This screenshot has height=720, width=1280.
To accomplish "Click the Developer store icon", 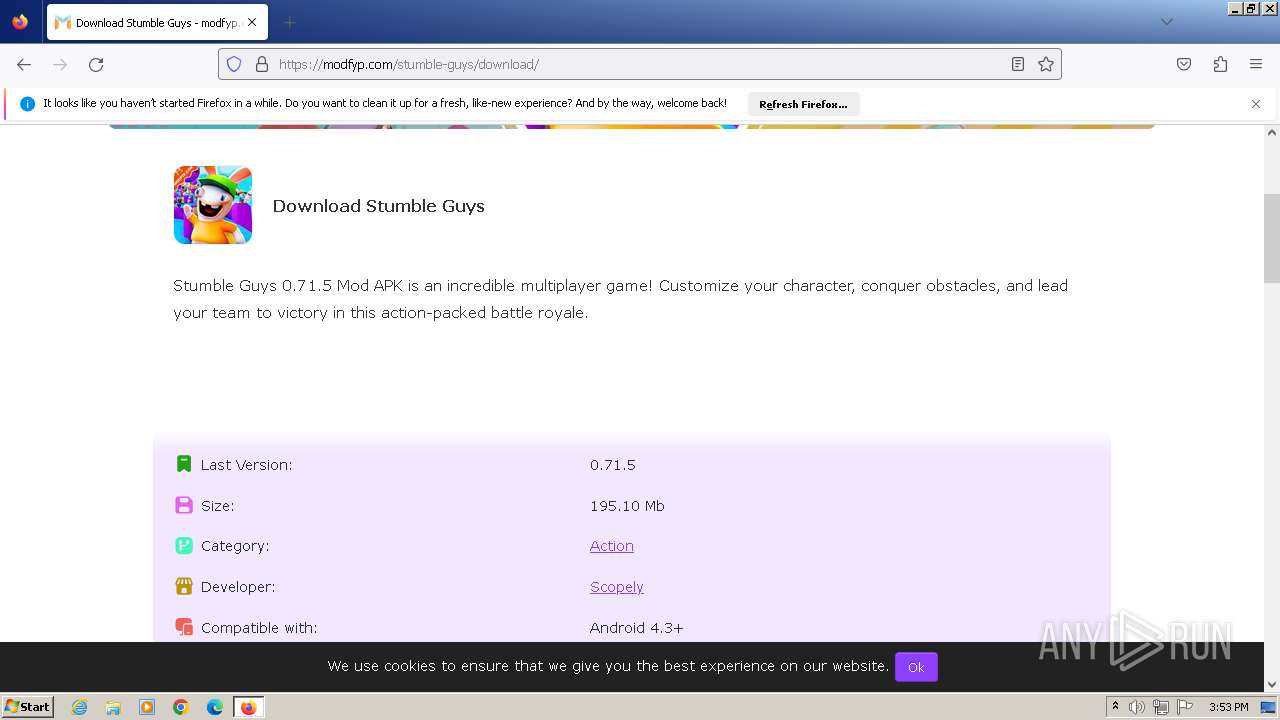I will click(183, 587).
